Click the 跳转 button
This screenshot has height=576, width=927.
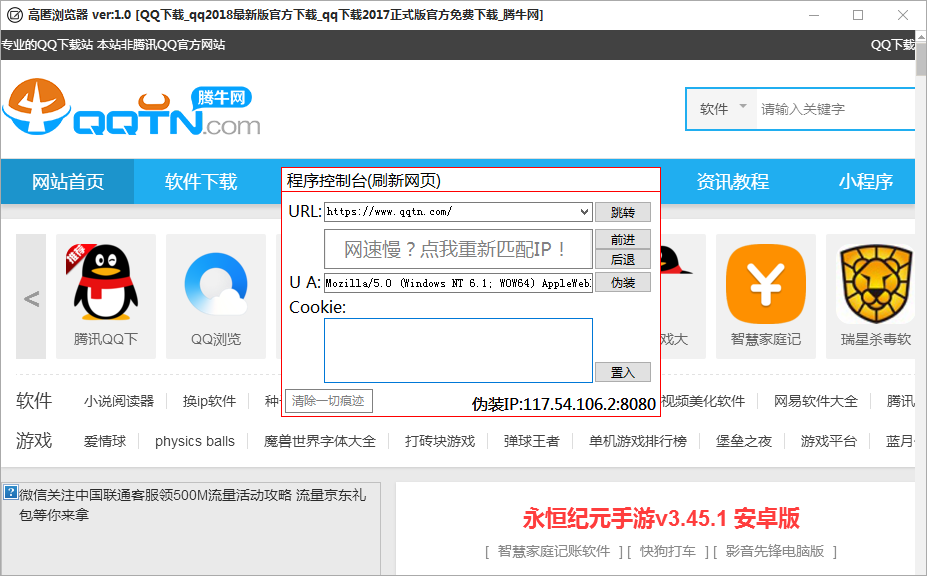623,212
